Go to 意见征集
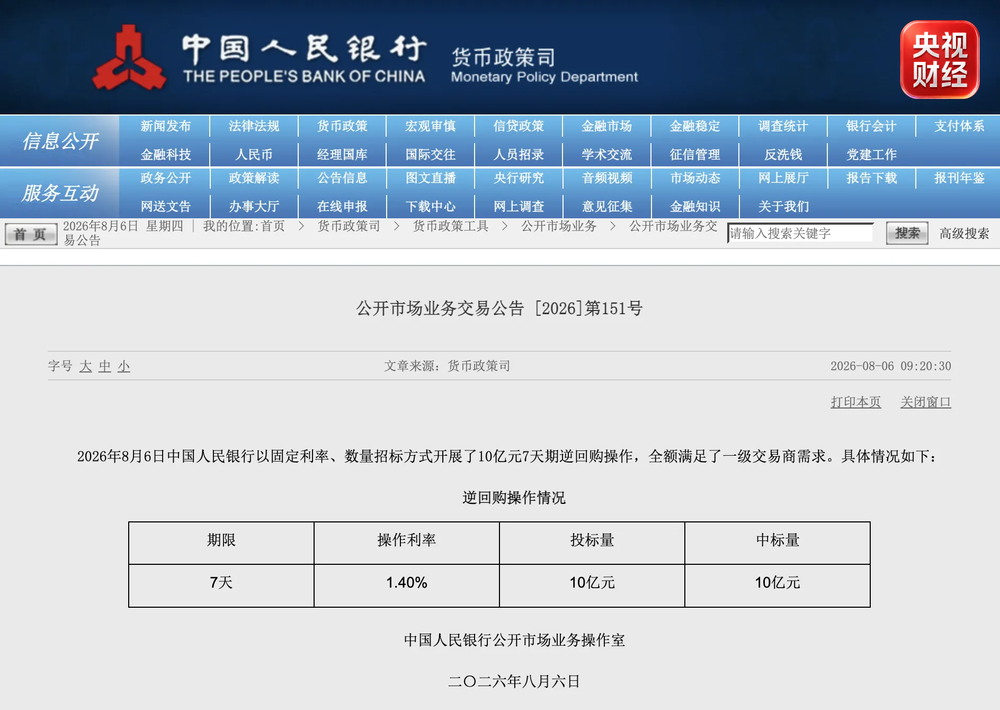Image resolution: width=1000 pixels, height=710 pixels. (x=607, y=206)
